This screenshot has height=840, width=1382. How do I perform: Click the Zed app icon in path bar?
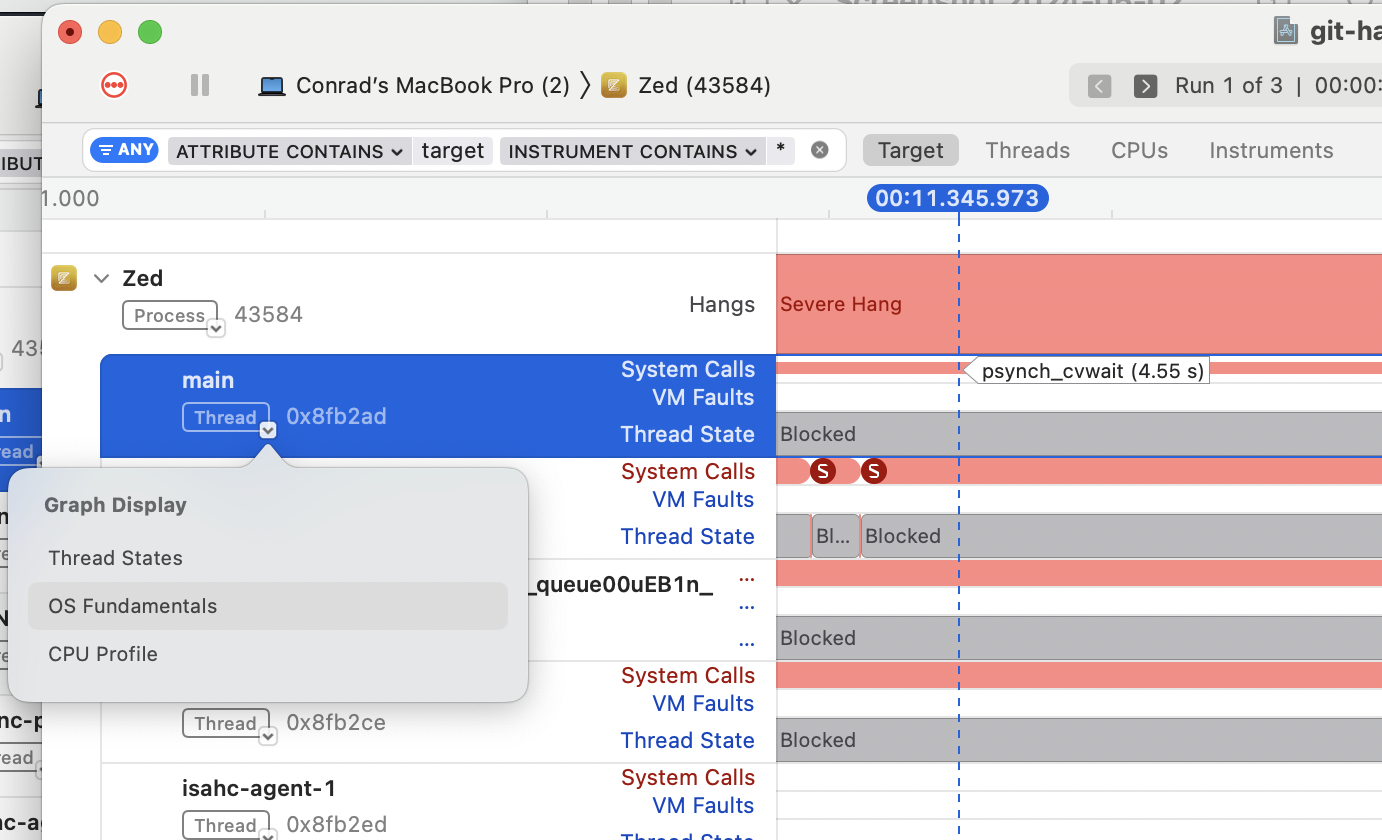614,86
